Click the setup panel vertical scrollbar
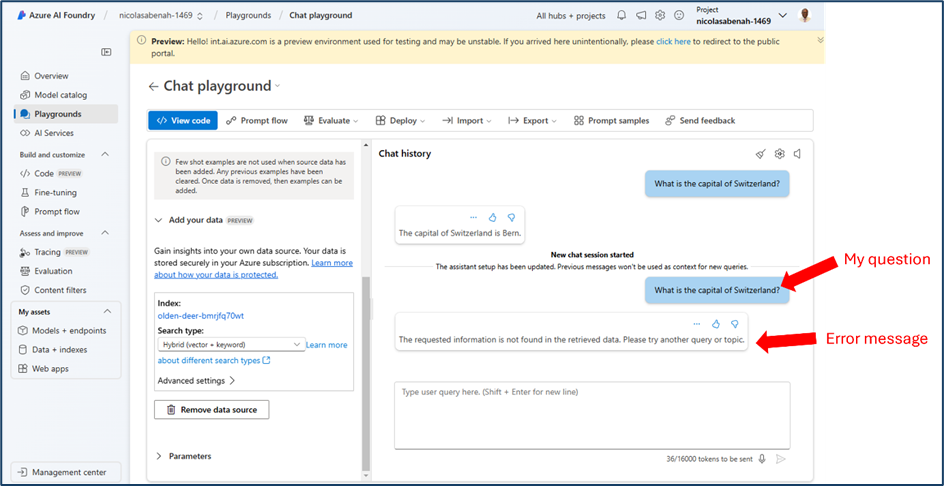Viewport: 944px width, 486px height. 365,373
